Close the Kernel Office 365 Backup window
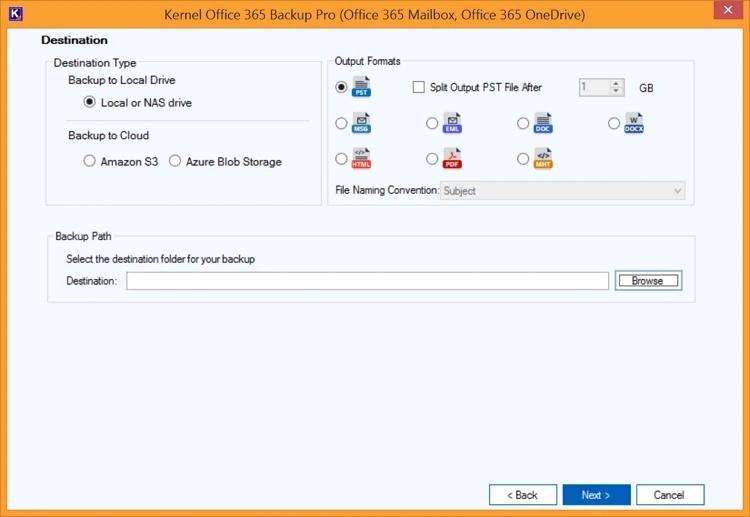The image size is (750, 517). pos(728,10)
